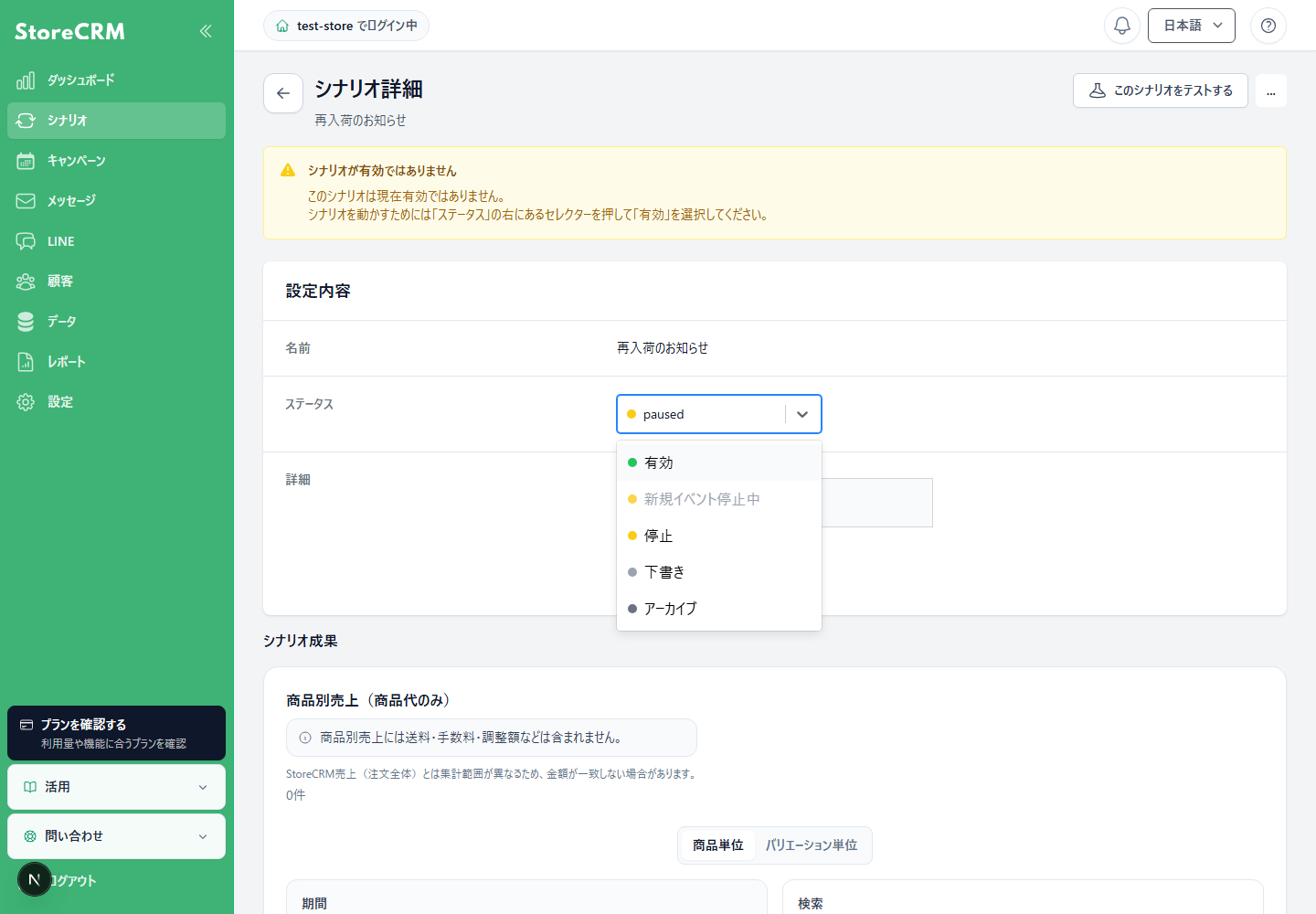The height and width of the screenshot is (914, 1316).
Task: Click the home icon in store login badge
Action: [282, 26]
